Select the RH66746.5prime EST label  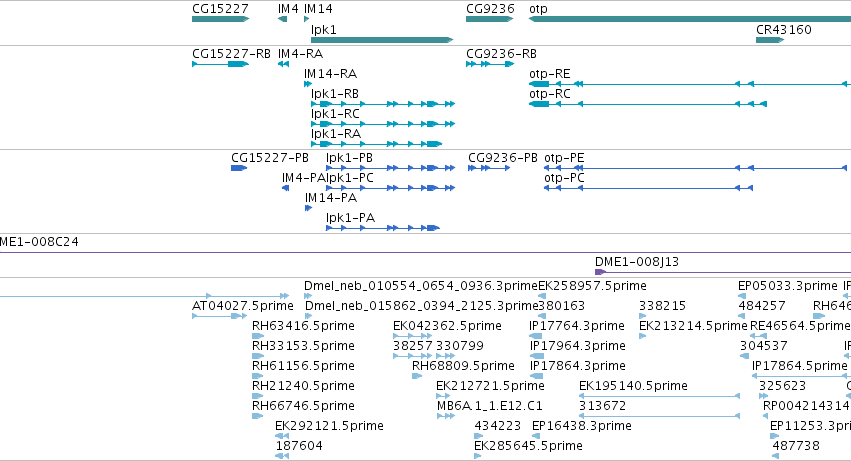[x=303, y=406]
